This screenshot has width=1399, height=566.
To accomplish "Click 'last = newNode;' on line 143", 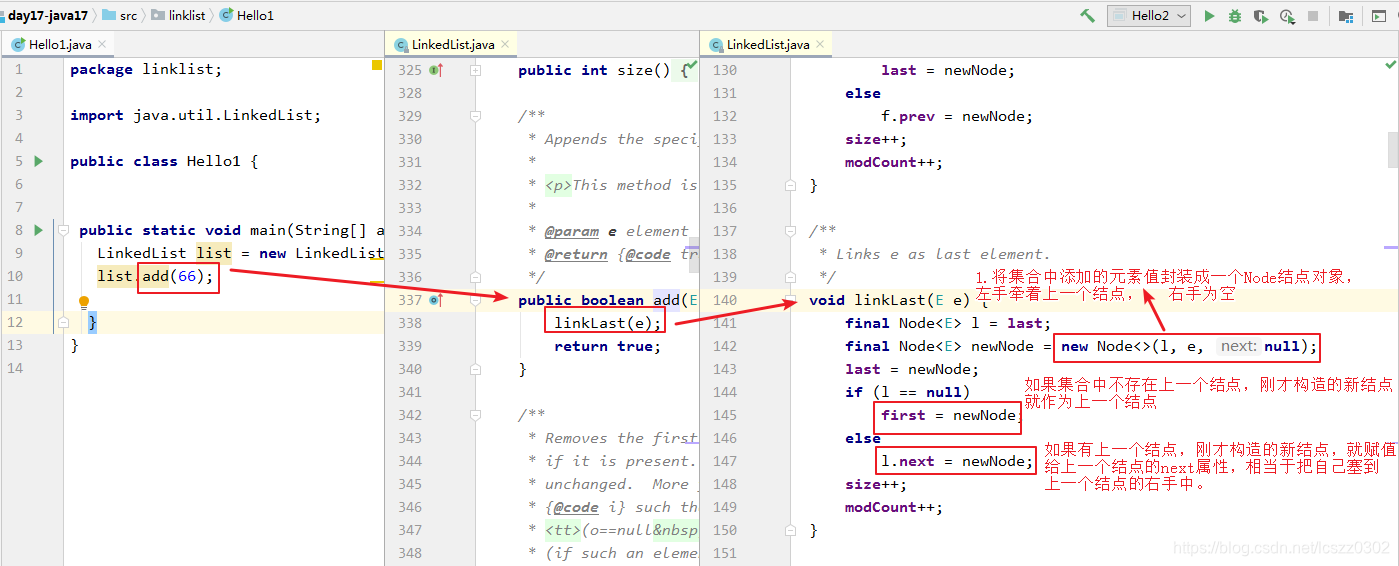I will (912, 369).
